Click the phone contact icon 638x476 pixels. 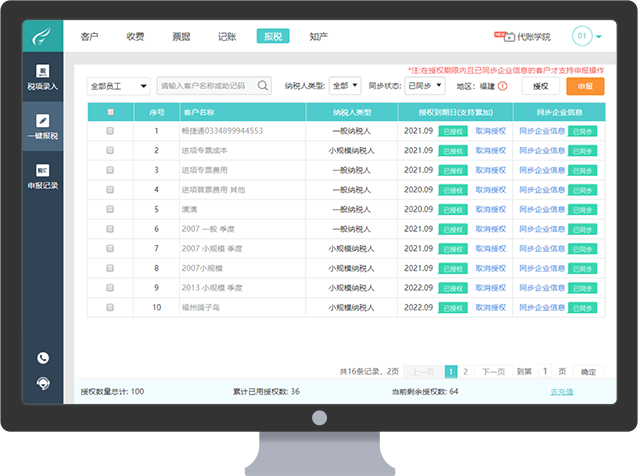[x=43, y=358]
